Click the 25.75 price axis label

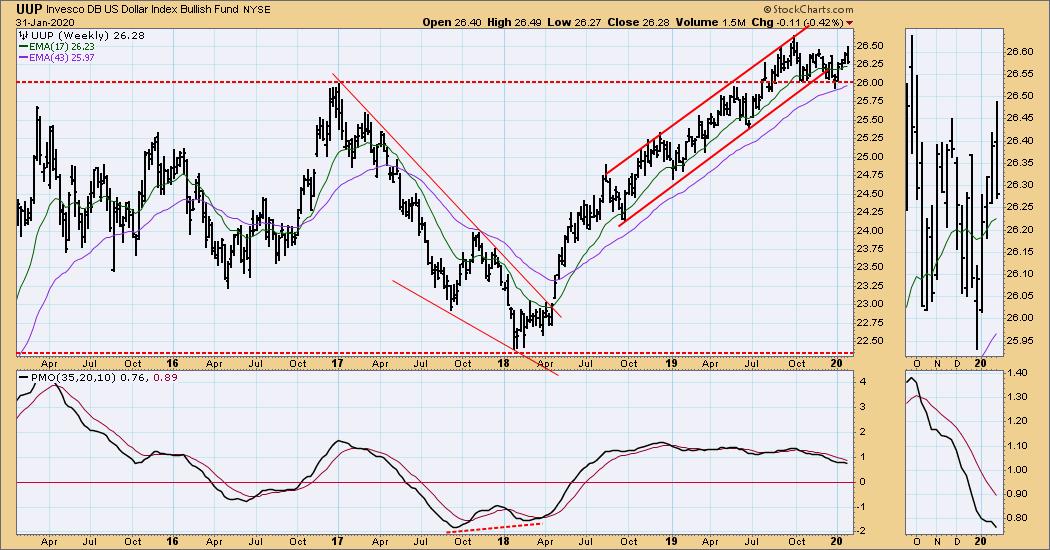[870, 101]
